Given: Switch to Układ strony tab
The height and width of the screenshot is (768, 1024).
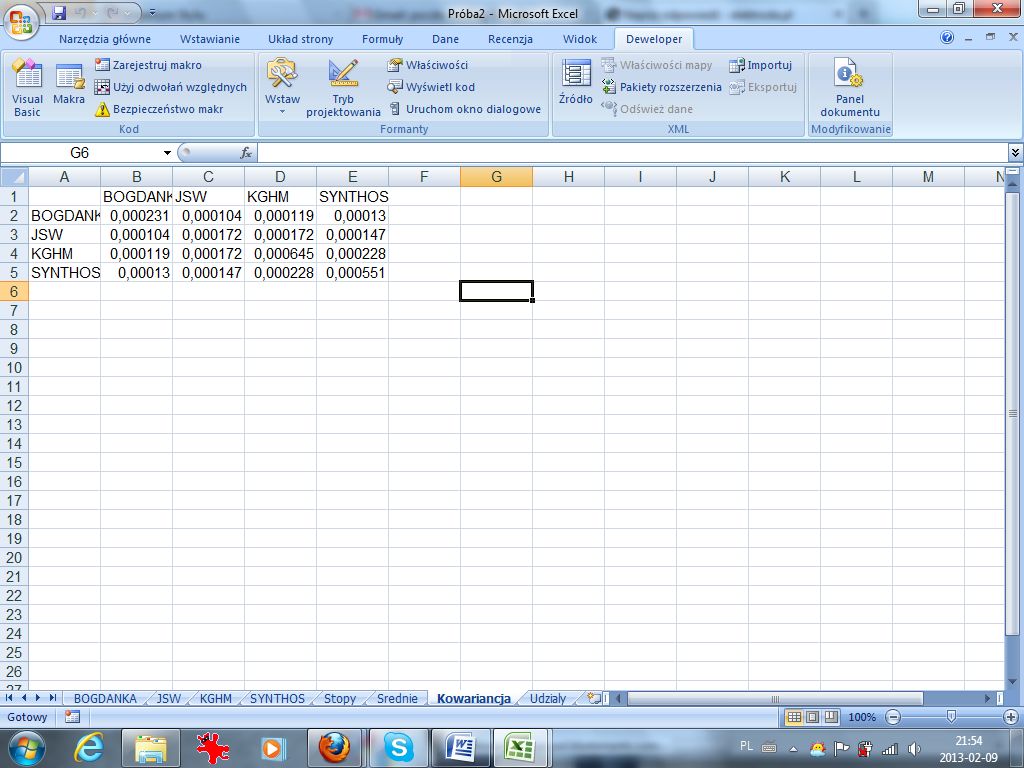Looking at the screenshot, I should pos(300,39).
